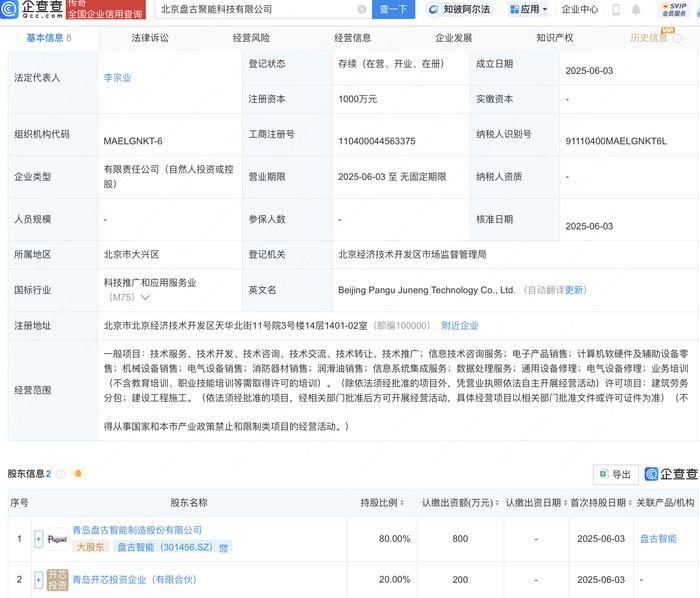Screen dimensions: 700x598
Task: Click the blue 查一下 search button
Action: 393,9
